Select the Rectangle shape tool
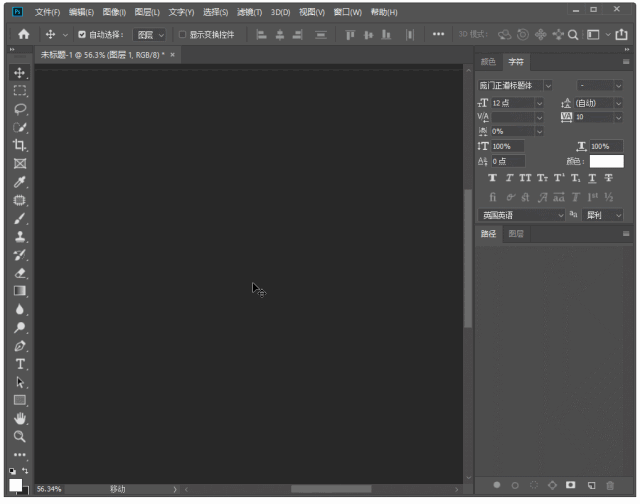 pos(19,400)
